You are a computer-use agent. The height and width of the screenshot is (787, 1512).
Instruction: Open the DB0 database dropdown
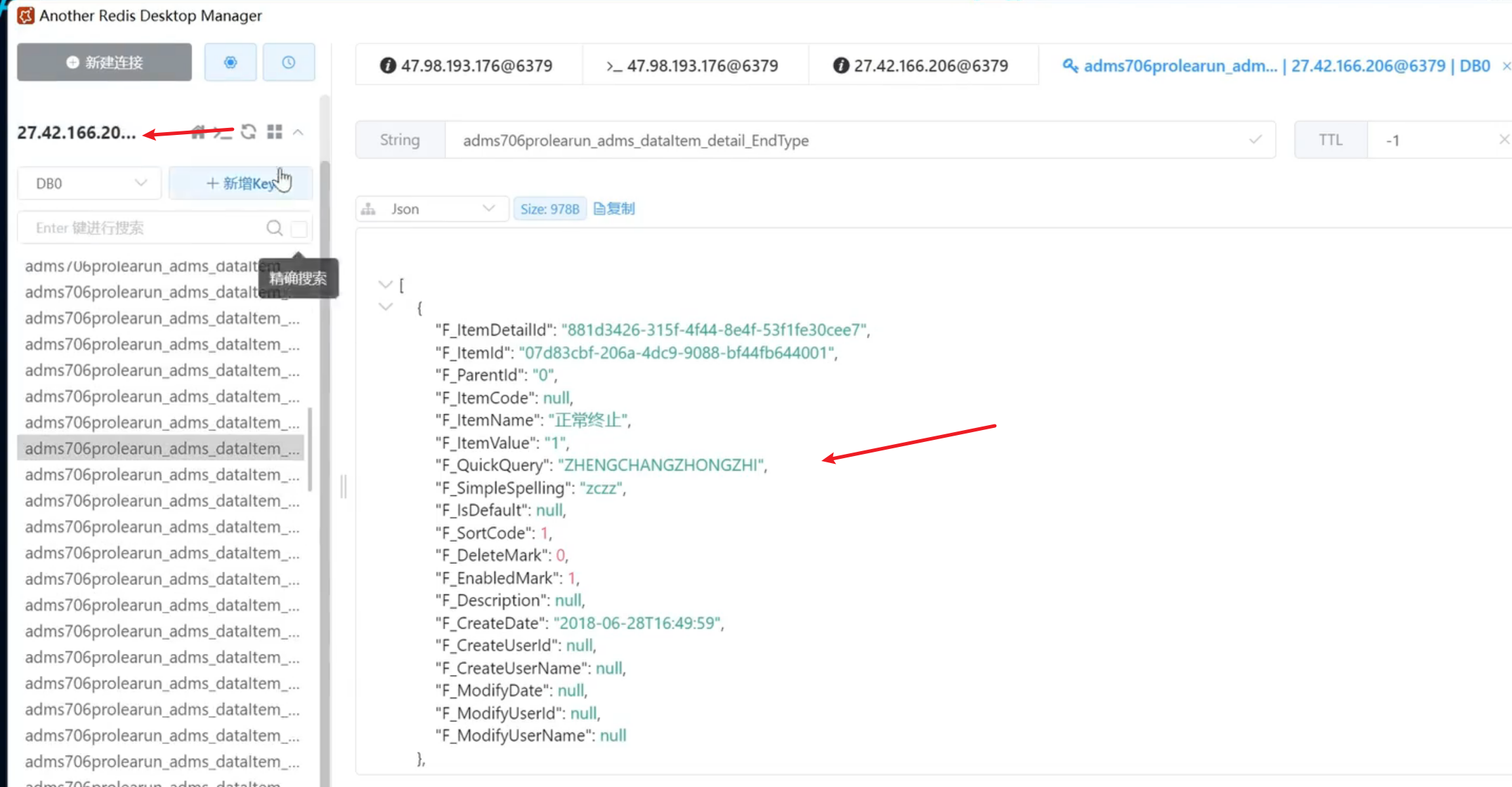(x=90, y=183)
